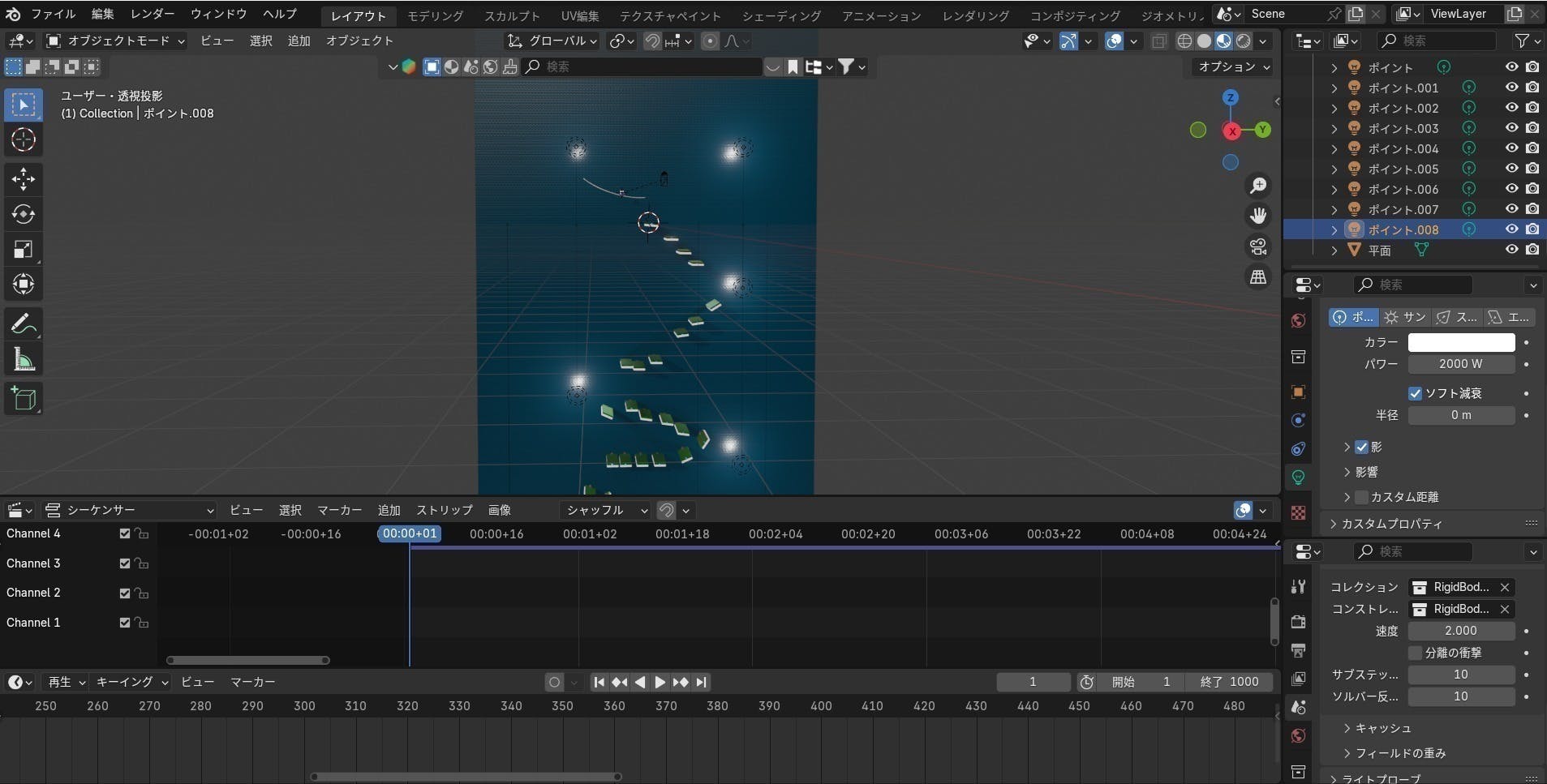This screenshot has height=784, width=1547.
Task: Select the Scale tool in the toolbar
Action: (24, 249)
